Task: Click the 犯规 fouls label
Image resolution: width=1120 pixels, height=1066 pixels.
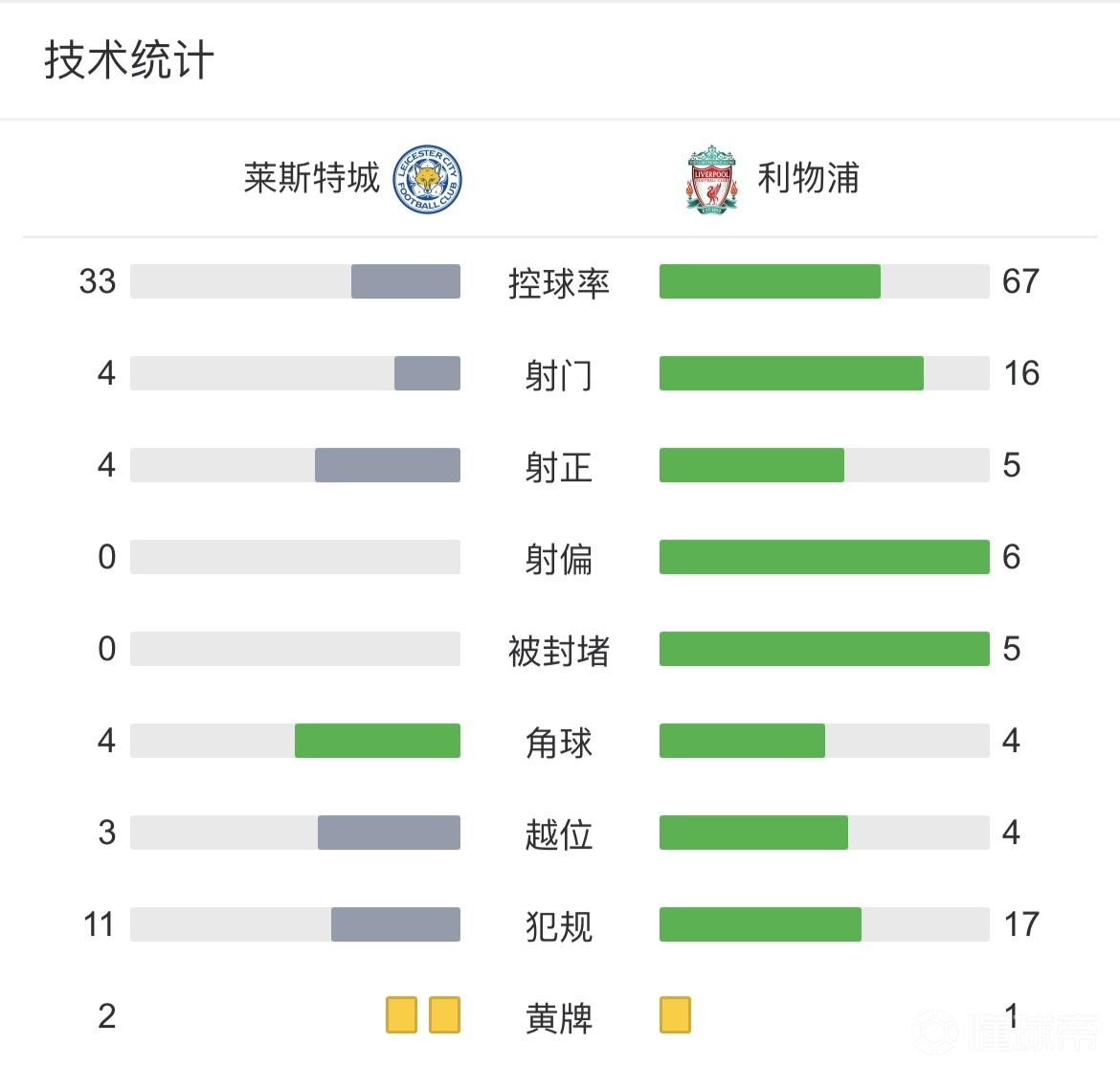Action: tap(559, 926)
